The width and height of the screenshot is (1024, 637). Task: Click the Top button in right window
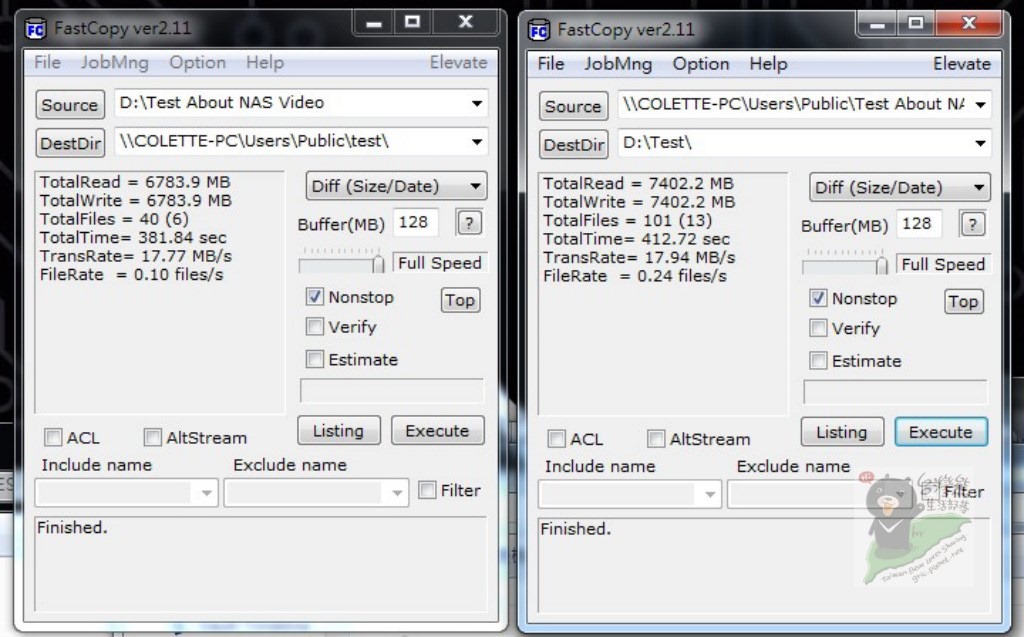(964, 301)
